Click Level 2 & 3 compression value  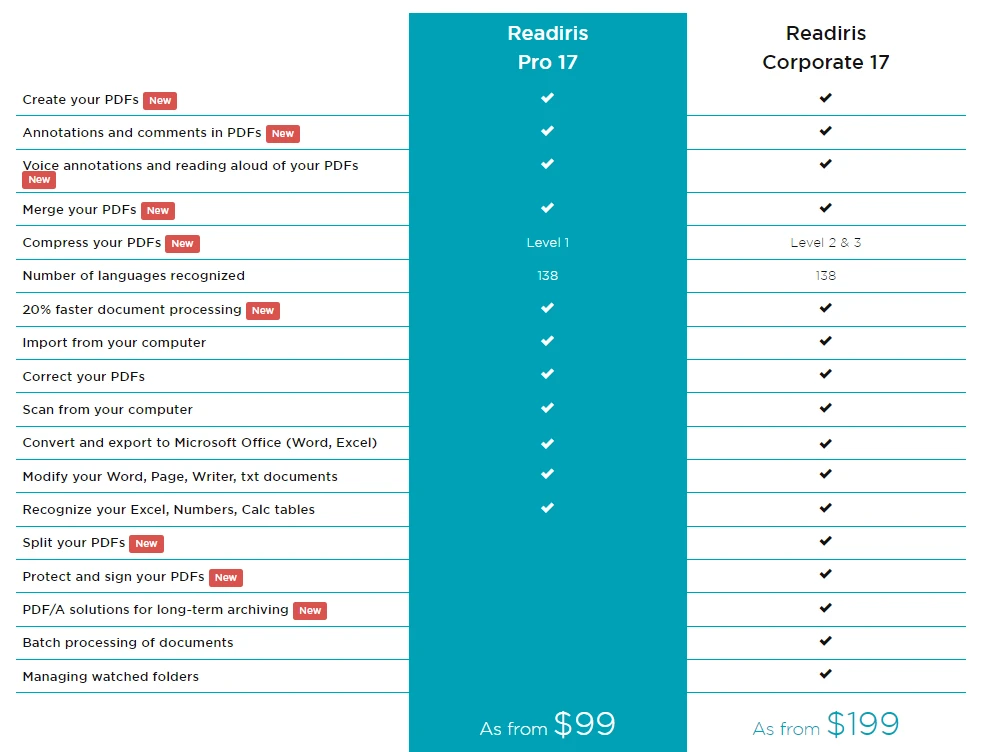pos(825,243)
